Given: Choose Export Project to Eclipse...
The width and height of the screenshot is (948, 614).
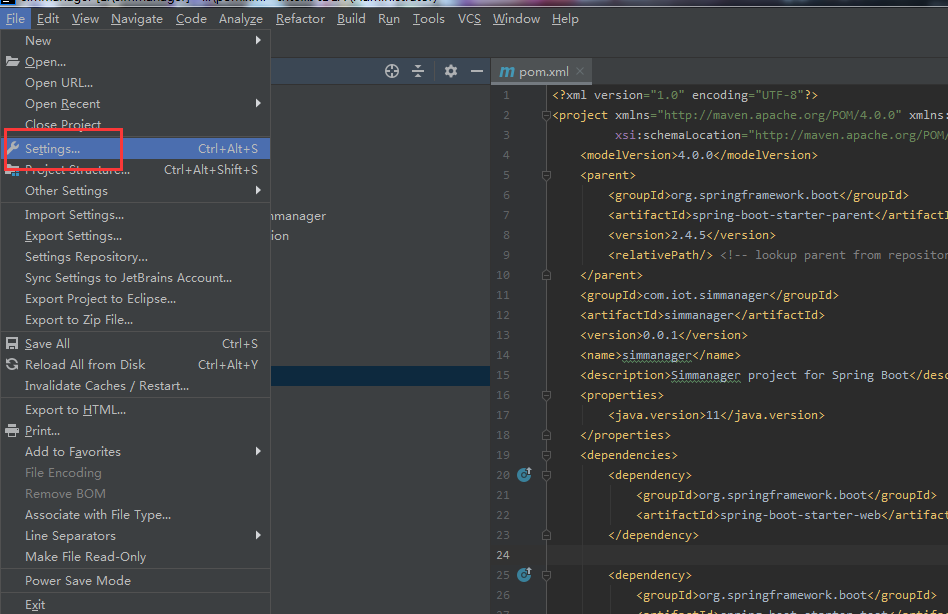Looking at the screenshot, I should [100, 299].
